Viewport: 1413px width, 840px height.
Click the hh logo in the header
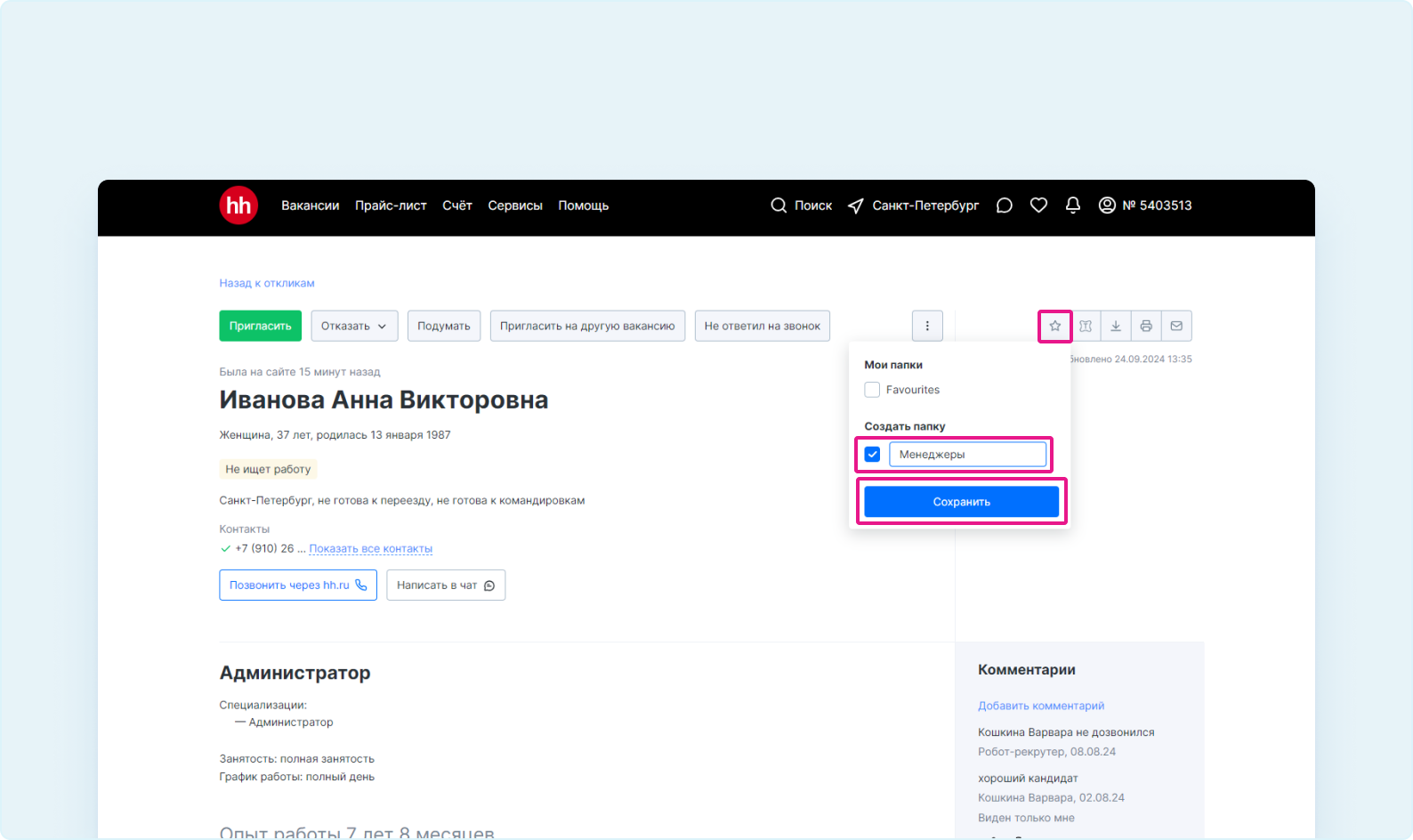click(238, 206)
